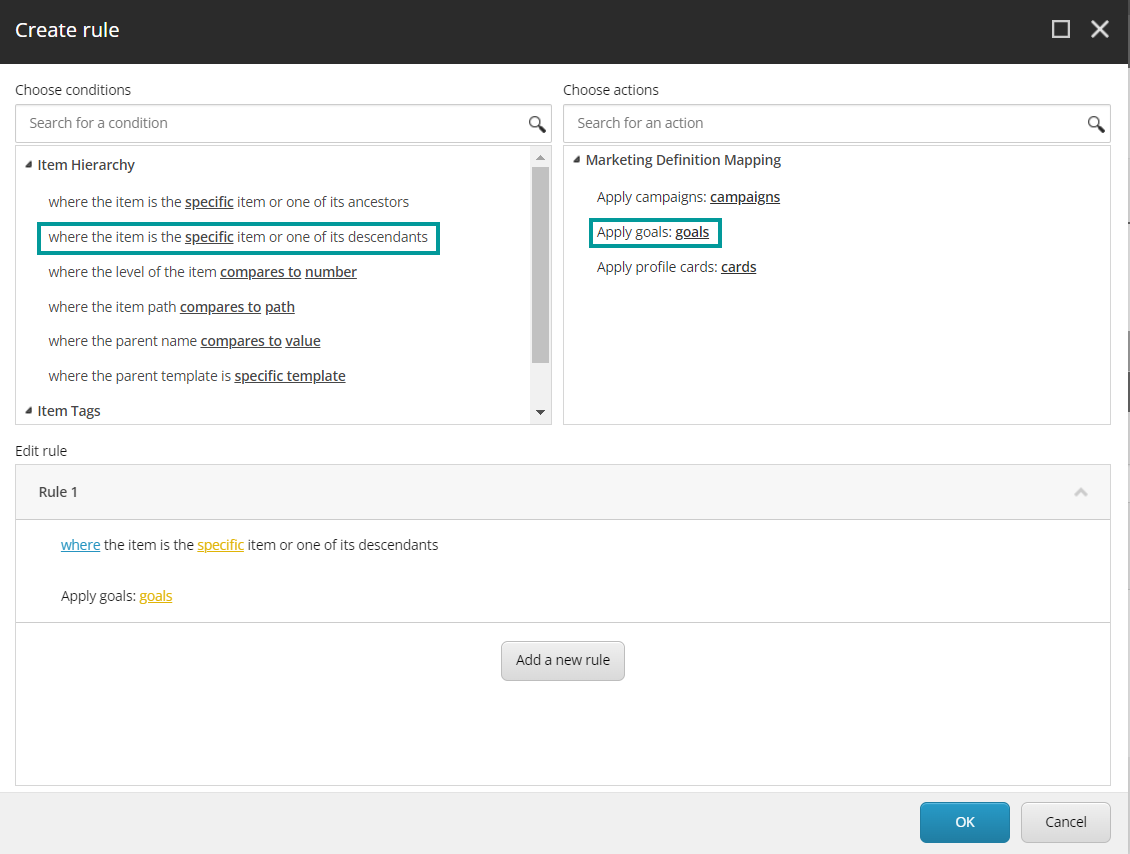Select condition with item or one of its ancestors
The width and height of the screenshot is (1130, 854).
click(228, 202)
